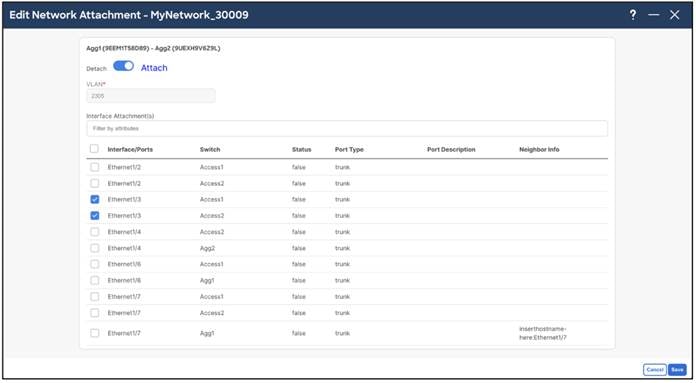The height and width of the screenshot is (383, 696).
Task: Click the Interface Attachment(s) label
Action: point(120,116)
